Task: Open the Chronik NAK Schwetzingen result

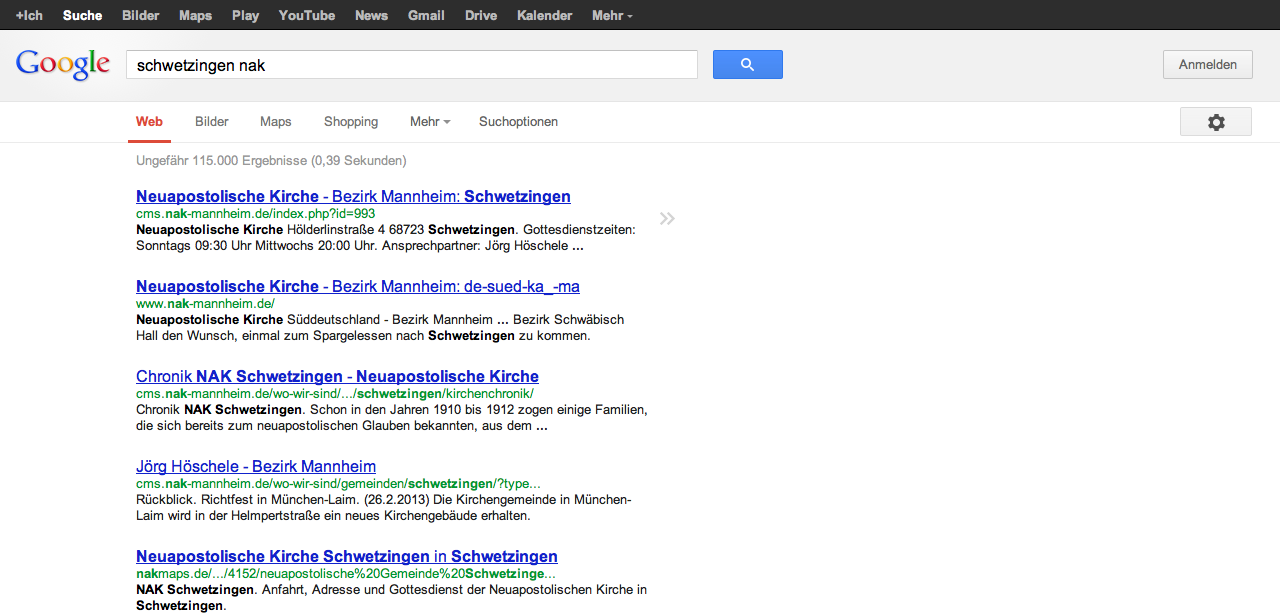Action: pyautogui.click(x=337, y=377)
